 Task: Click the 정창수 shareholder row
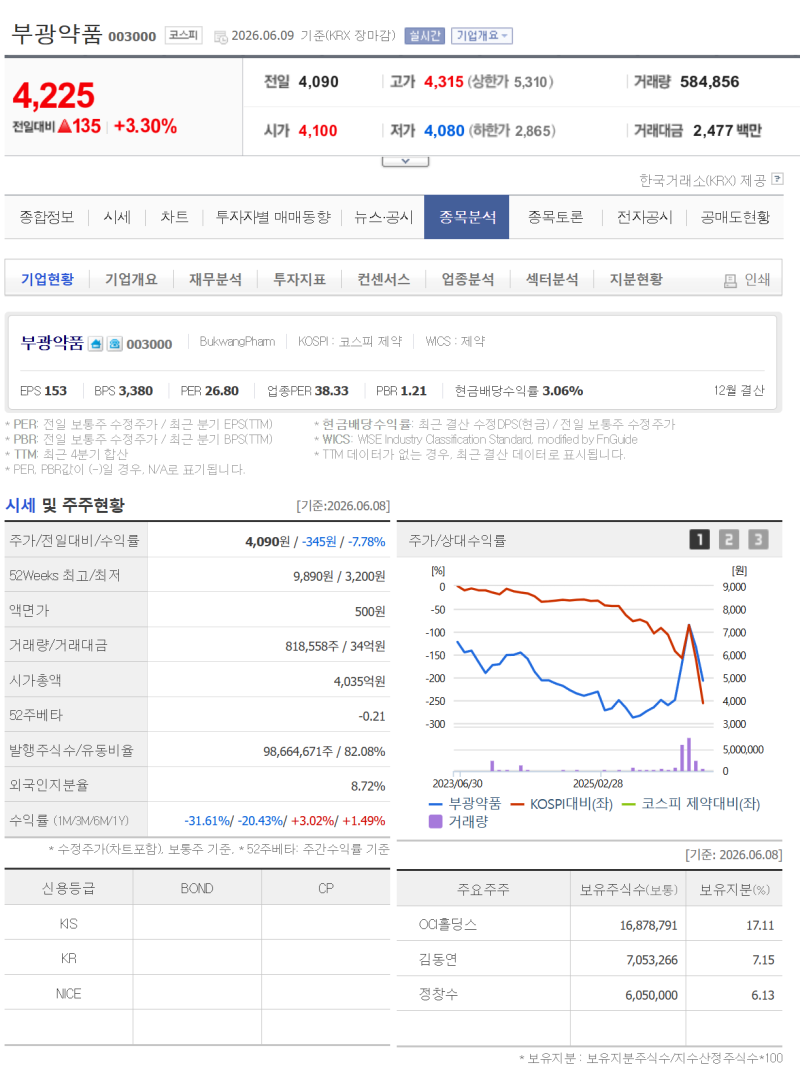pyautogui.click(x=589, y=995)
